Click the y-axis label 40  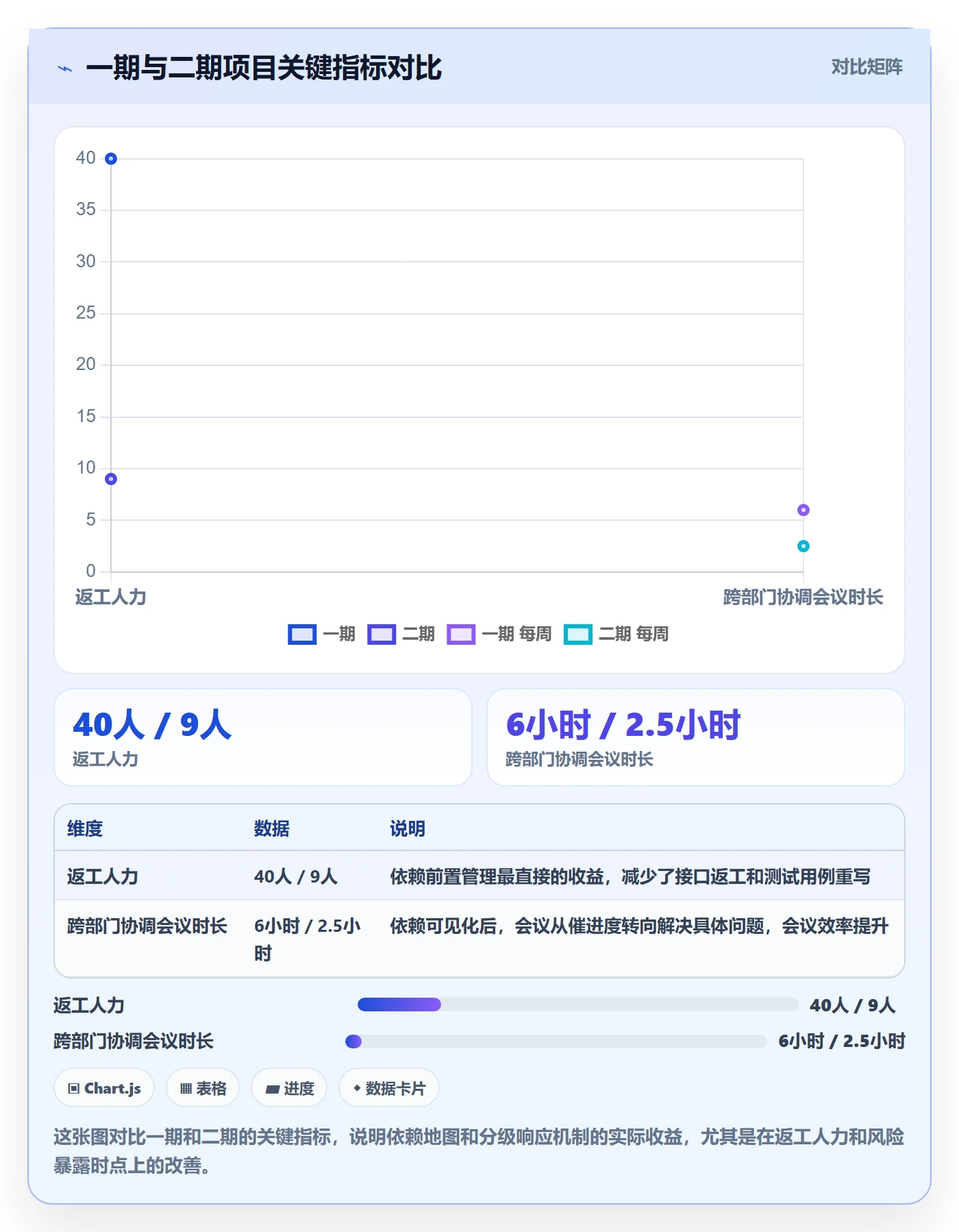86,158
